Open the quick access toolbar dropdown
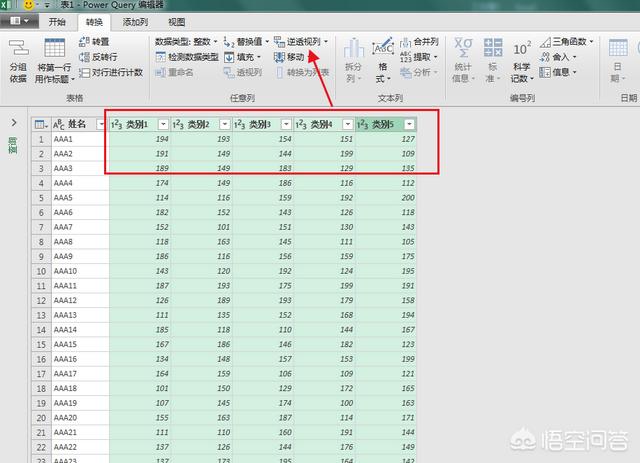 click(x=47, y=6)
